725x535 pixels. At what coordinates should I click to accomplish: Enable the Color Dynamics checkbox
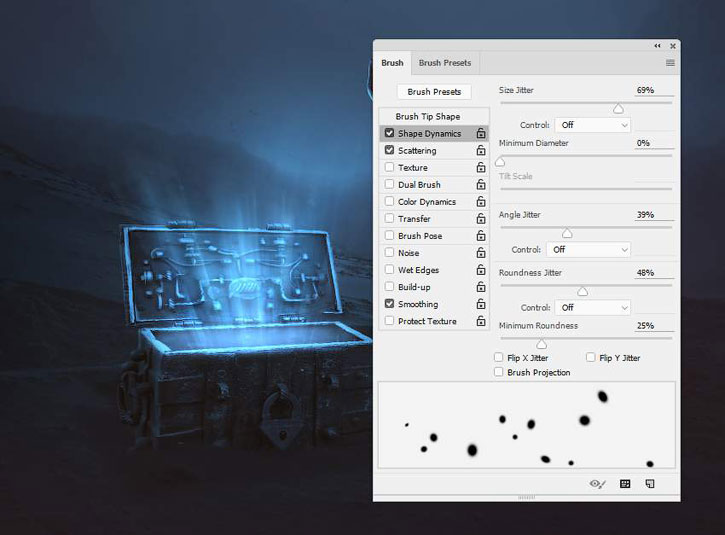(389, 201)
